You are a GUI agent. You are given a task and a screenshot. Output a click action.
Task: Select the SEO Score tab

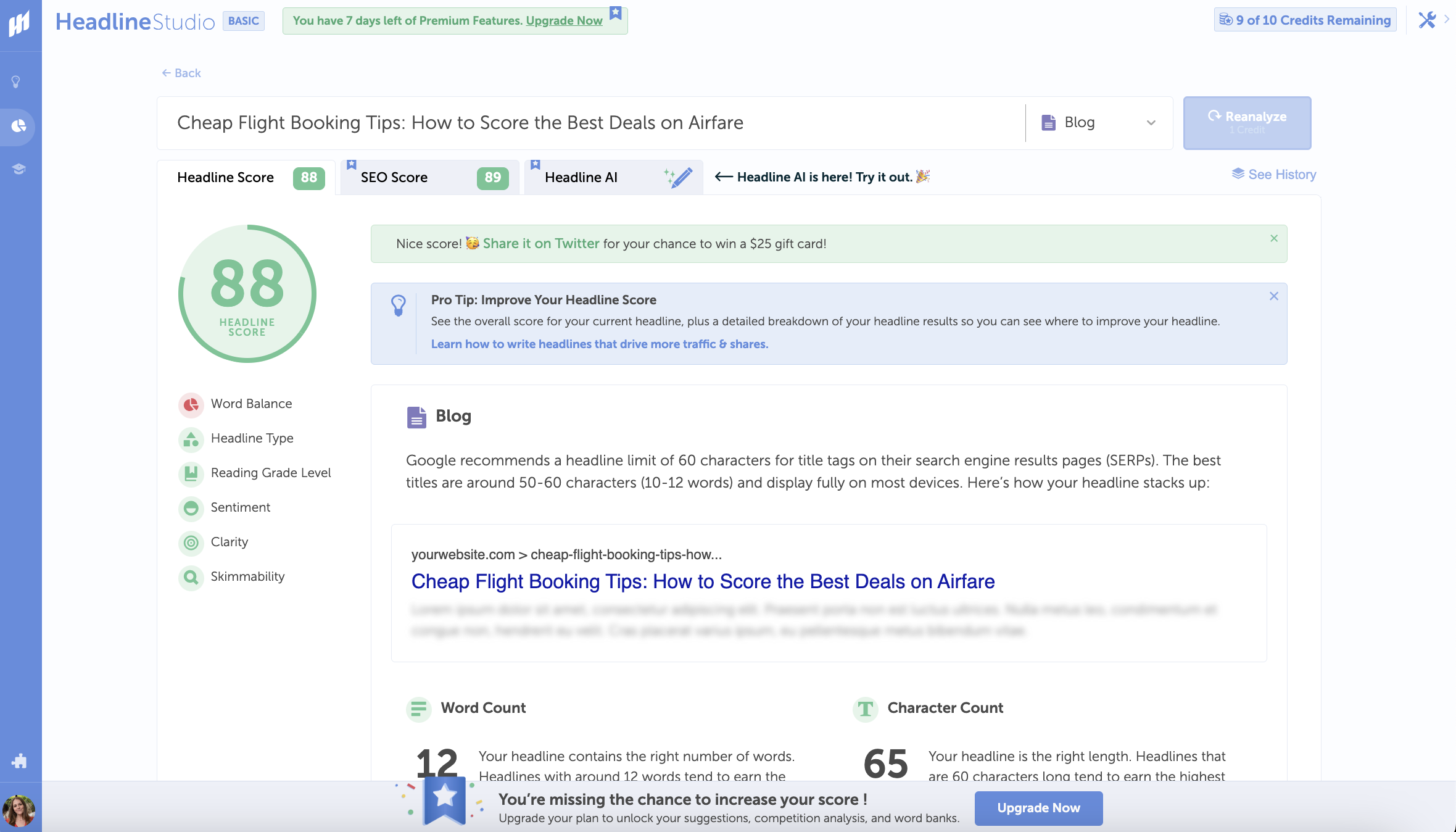click(427, 177)
